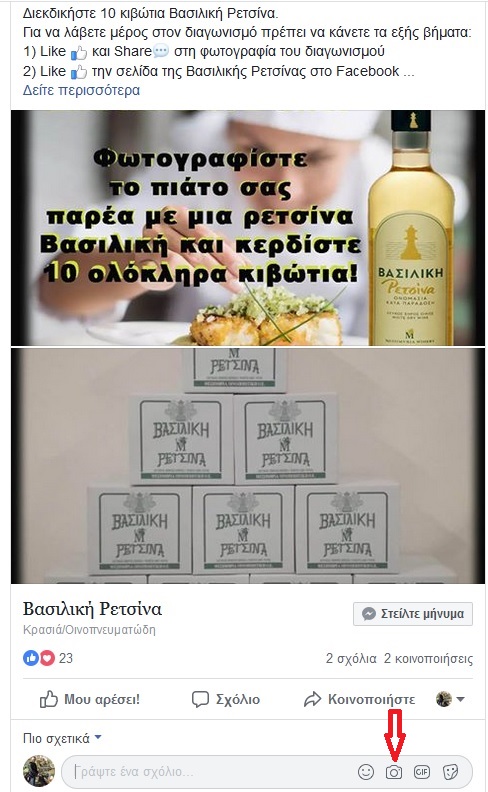This screenshot has height=792, width=488.
Task: Open the contest photo with retsina bottle
Action: click(248, 228)
